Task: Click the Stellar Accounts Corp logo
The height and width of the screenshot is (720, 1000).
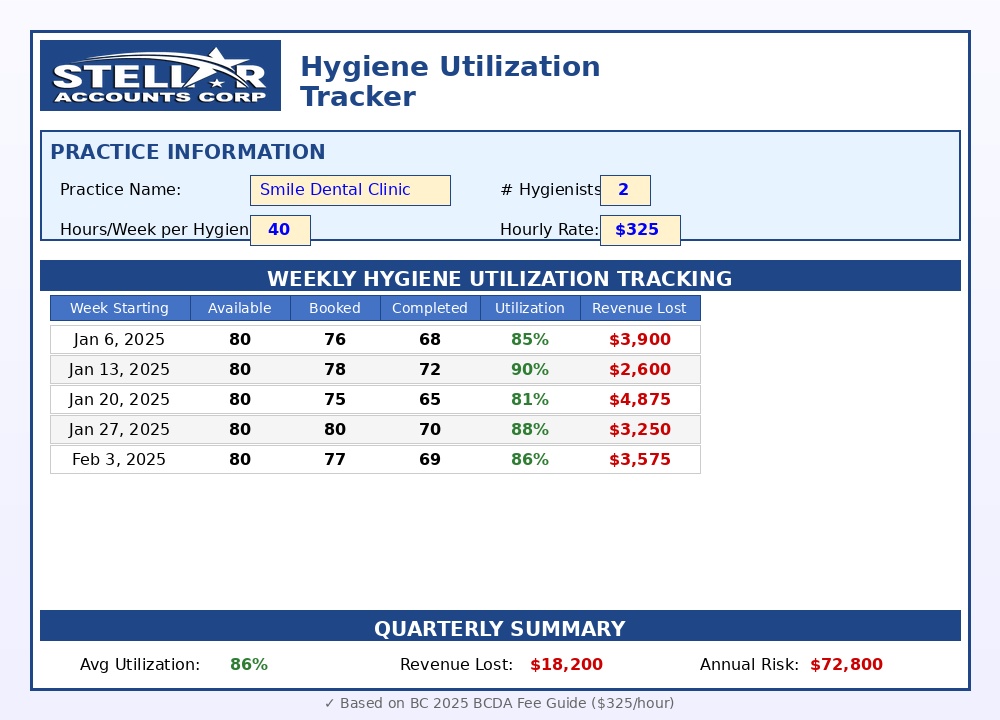Action: pyautogui.click(x=160, y=75)
